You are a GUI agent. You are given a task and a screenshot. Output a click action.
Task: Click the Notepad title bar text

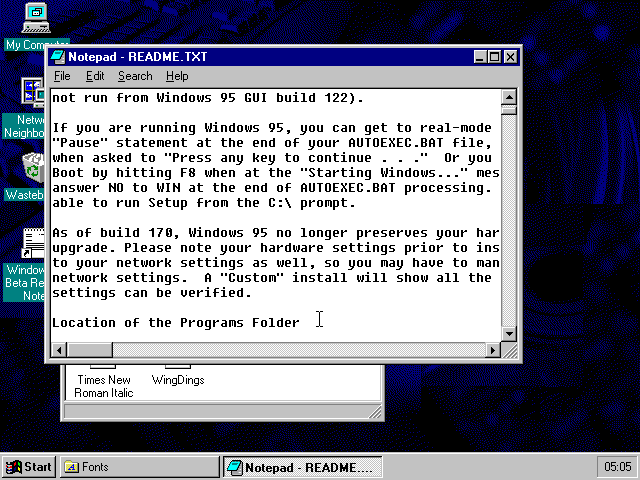[x=138, y=57]
